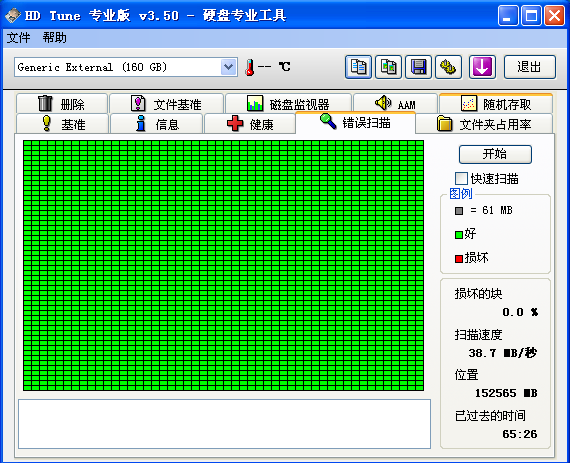The image size is (570, 463).
Task: Open the 帮助 menu
Action: point(55,38)
